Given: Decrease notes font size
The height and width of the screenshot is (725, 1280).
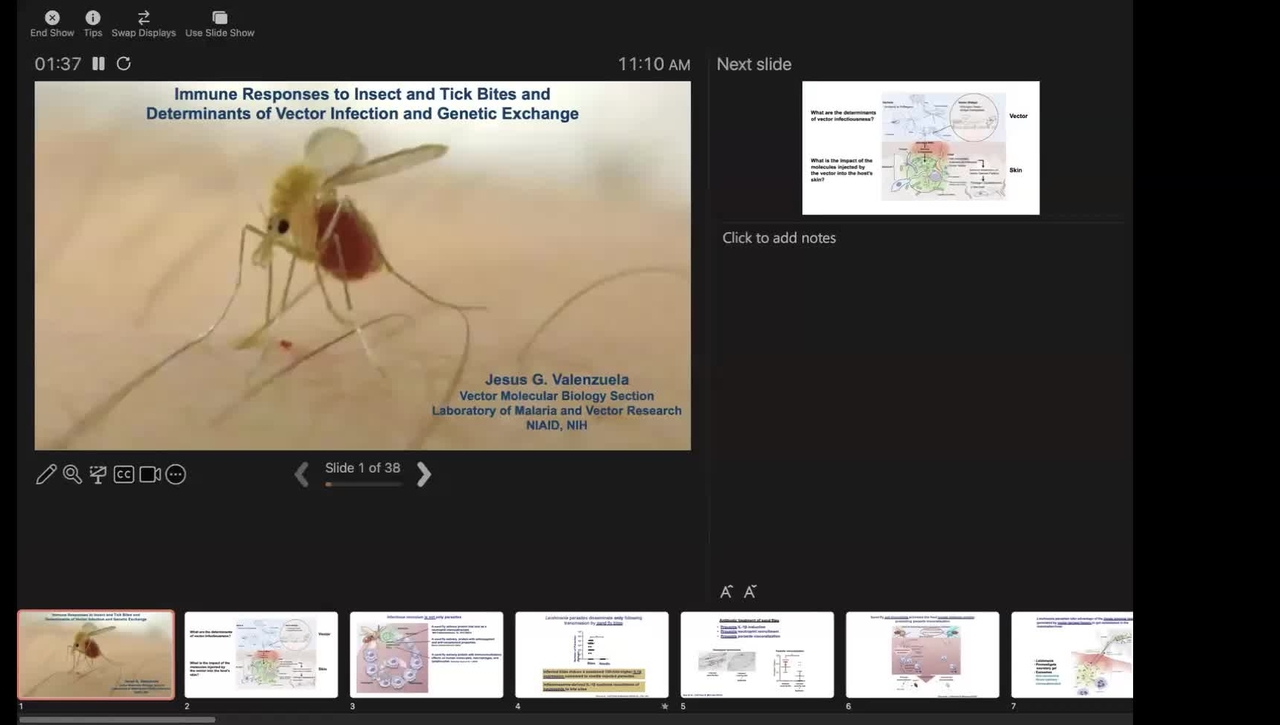Looking at the screenshot, I should [x=750, y=592].
